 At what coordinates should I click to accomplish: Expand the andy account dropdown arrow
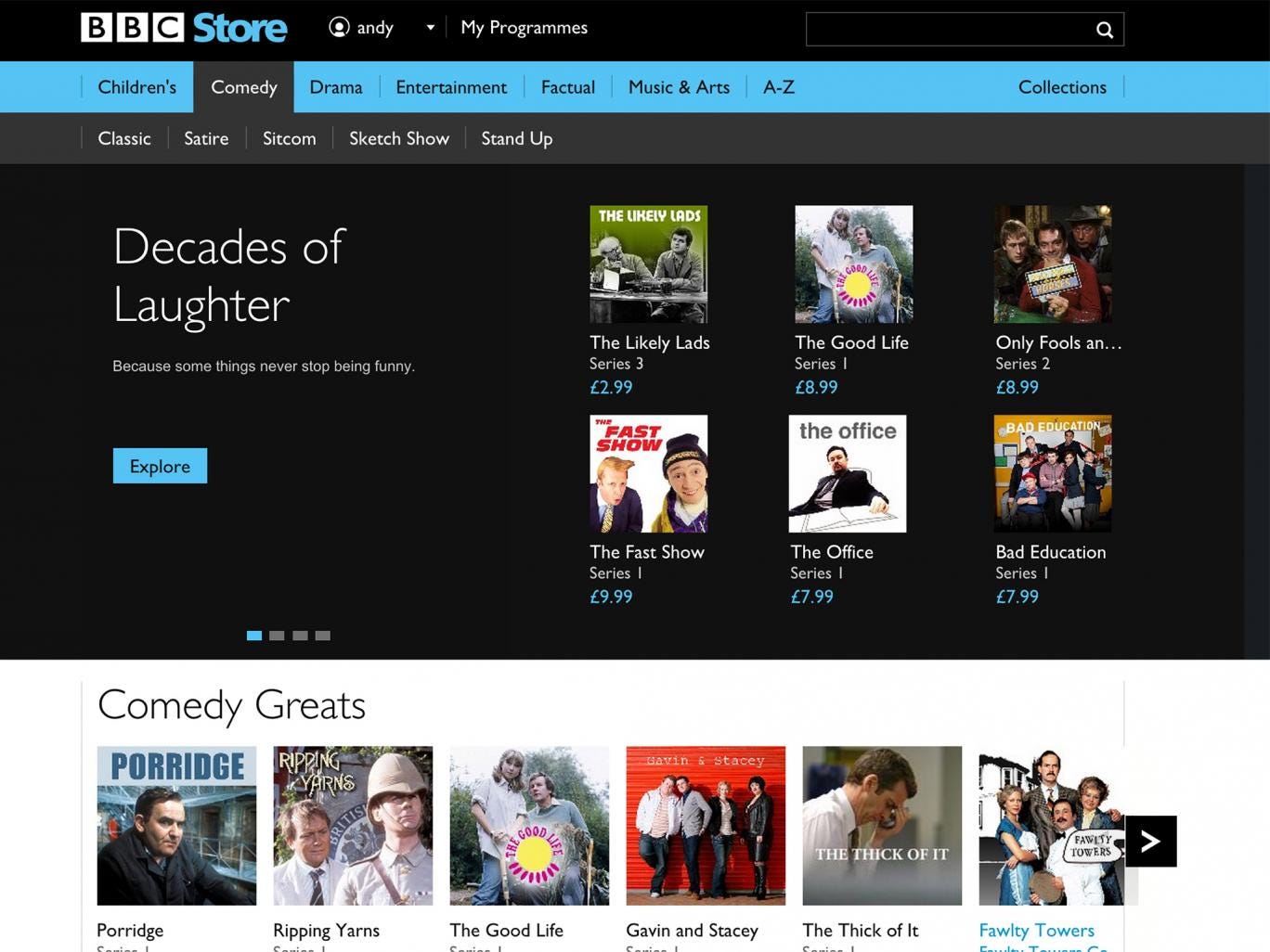430,28
